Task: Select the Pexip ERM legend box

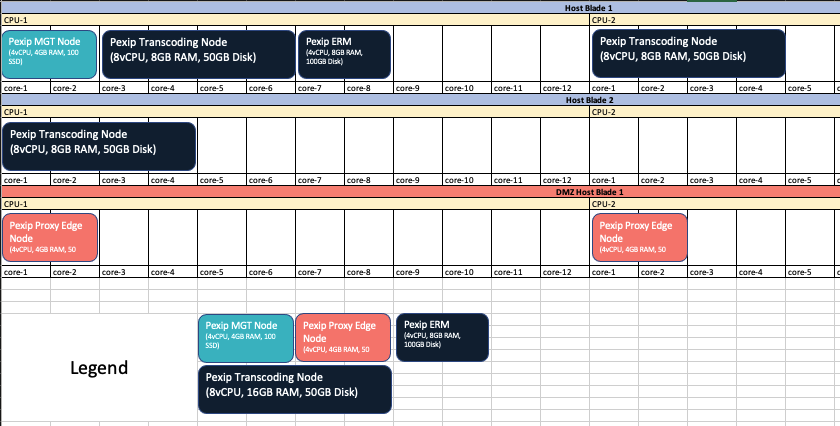Action: (x=442, y=338)
